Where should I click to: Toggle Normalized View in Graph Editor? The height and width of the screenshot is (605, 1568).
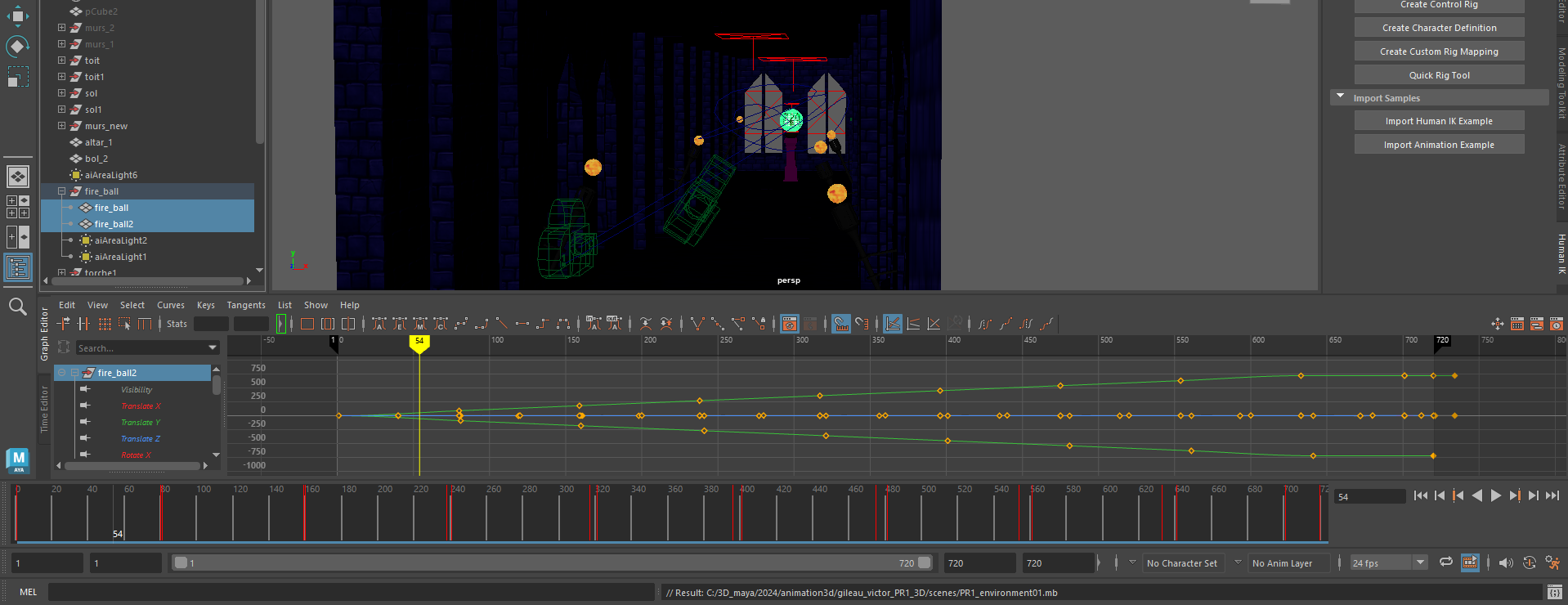tap(933, 324)
